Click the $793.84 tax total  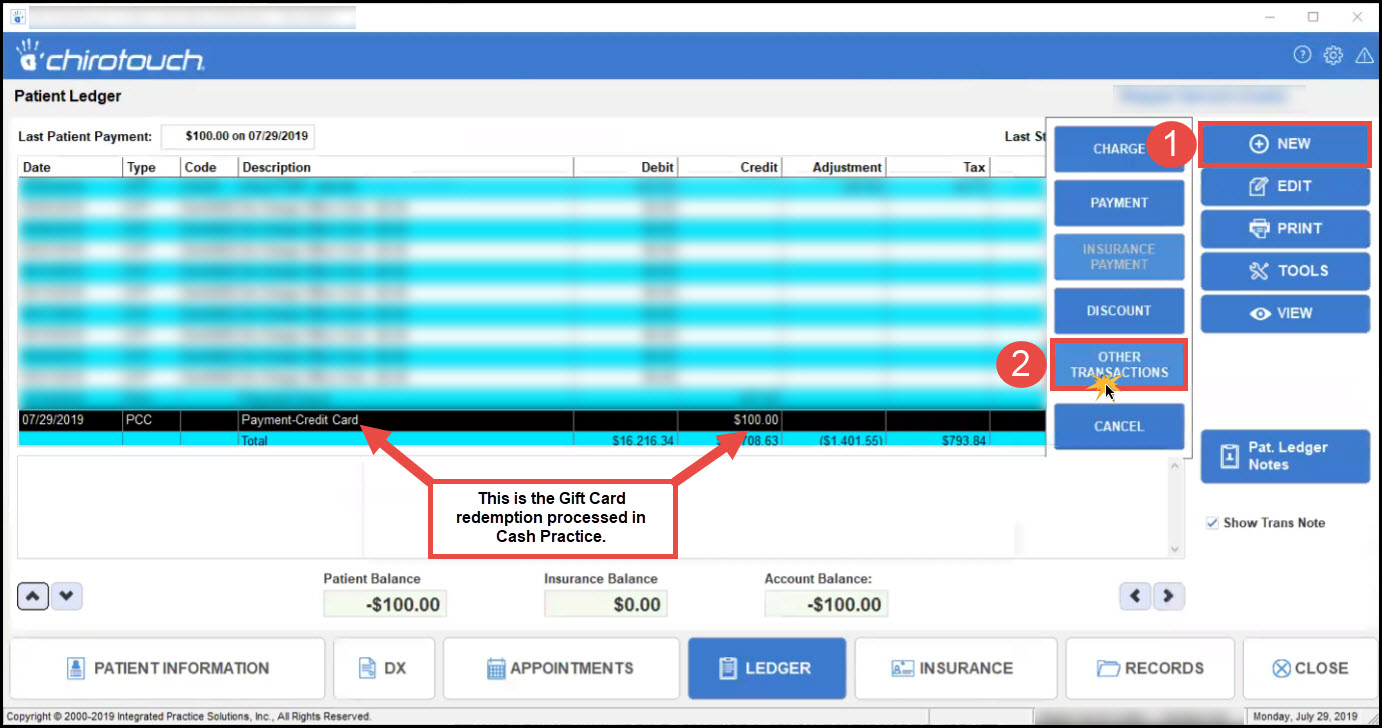tap(963, 440)
